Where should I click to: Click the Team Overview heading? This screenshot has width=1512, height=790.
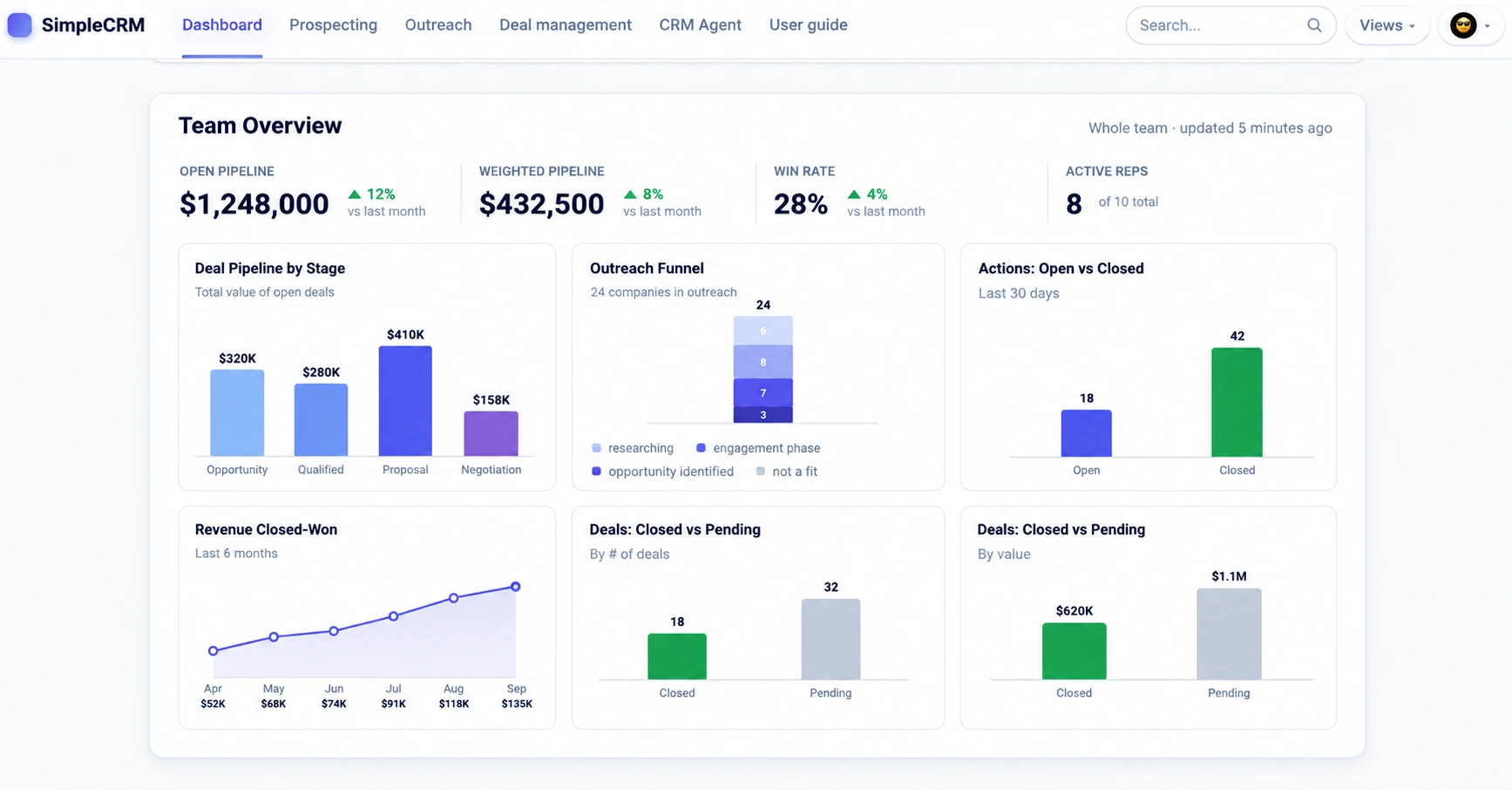pyautogui.click(x=260, y=126)
